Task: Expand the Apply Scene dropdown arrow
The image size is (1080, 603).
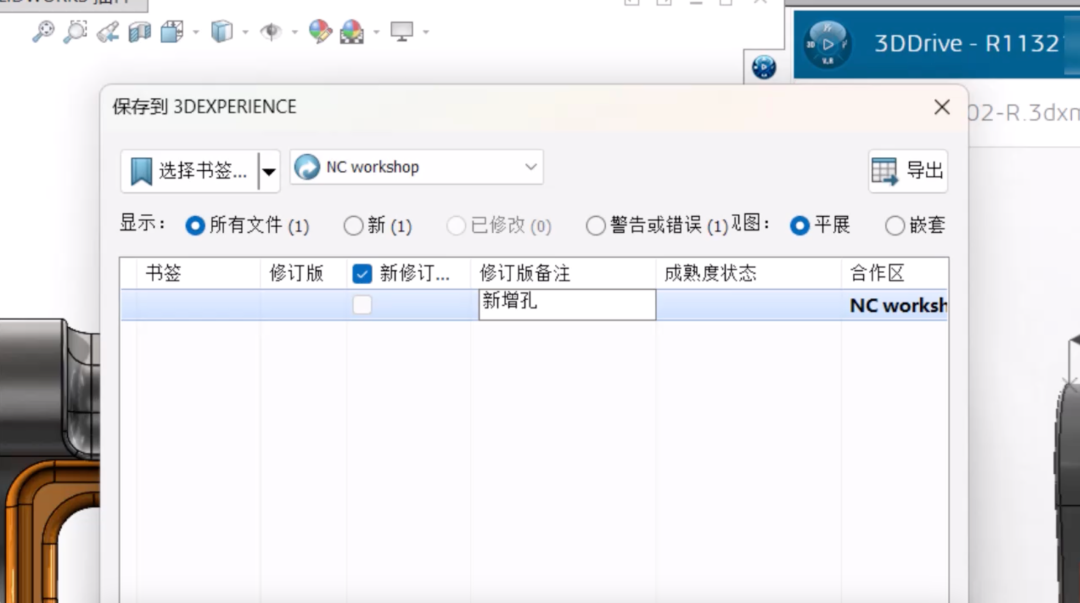Action: (376, 32)
